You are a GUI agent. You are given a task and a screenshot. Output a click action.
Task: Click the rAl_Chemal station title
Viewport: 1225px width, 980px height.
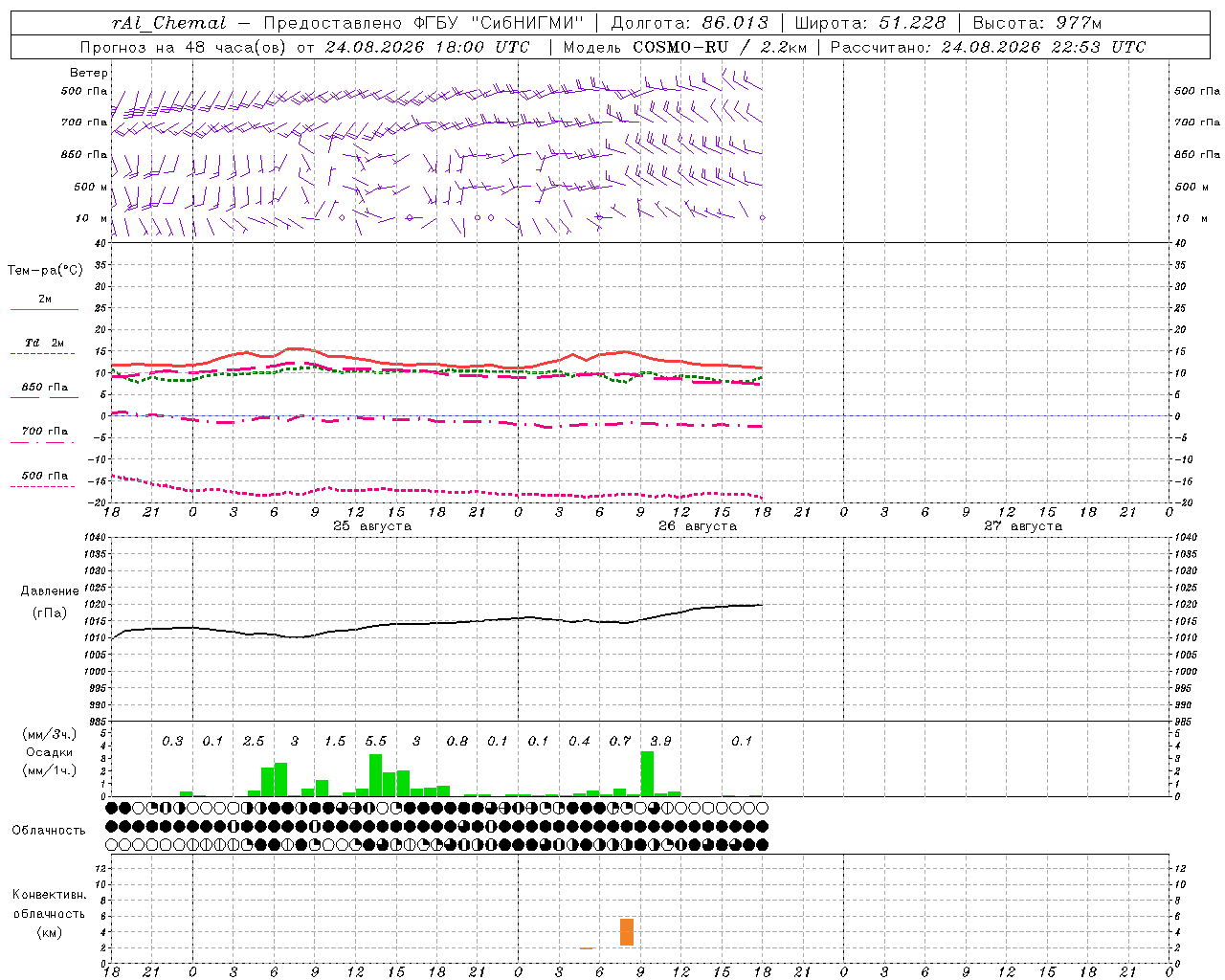169,23
